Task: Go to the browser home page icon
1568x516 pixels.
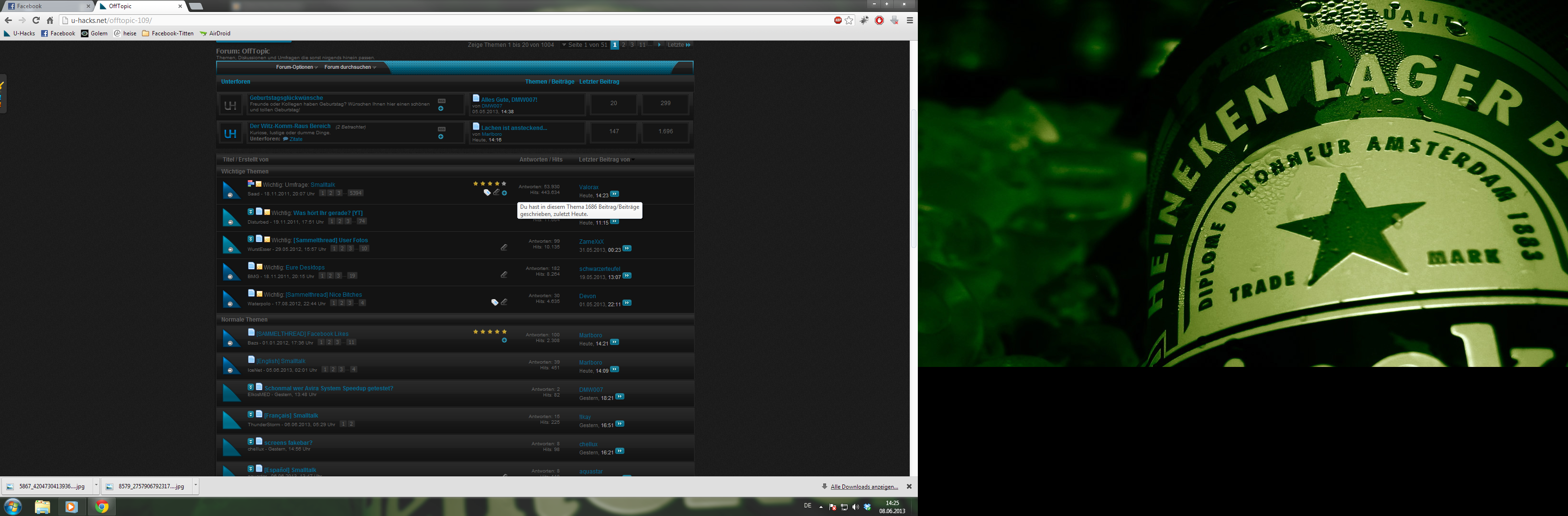Action: 50,20
